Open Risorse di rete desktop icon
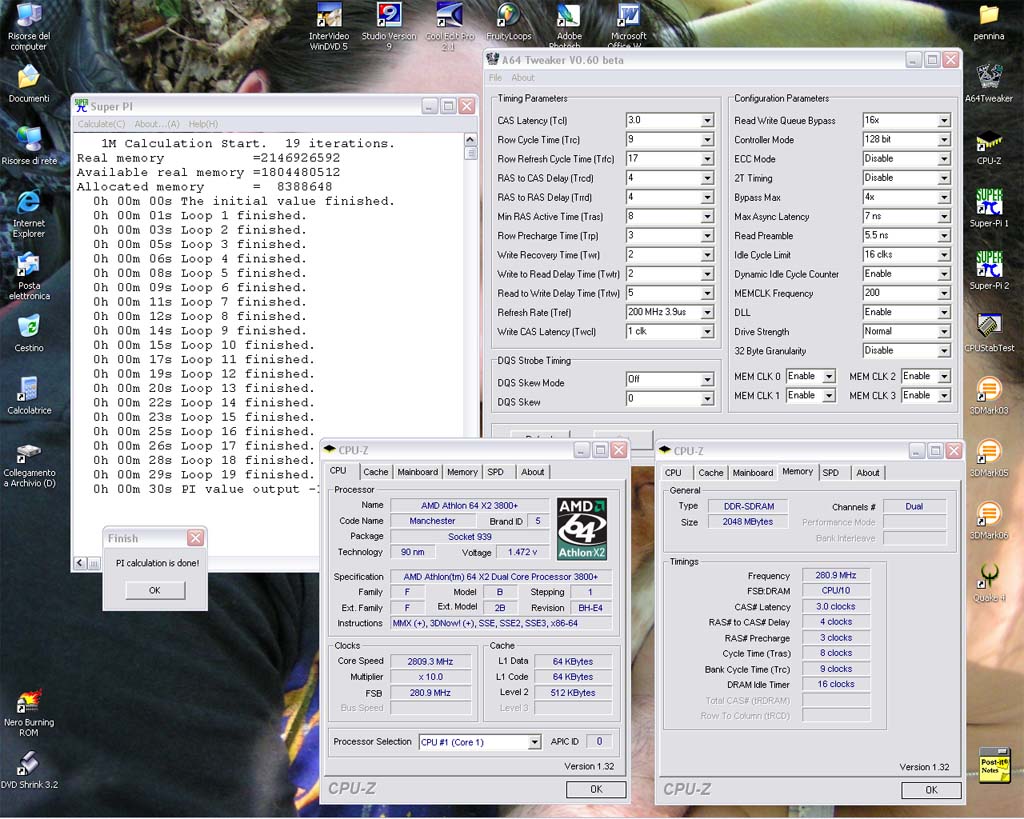The width and height of the screenshot is (1024, 819). point(29,145)
